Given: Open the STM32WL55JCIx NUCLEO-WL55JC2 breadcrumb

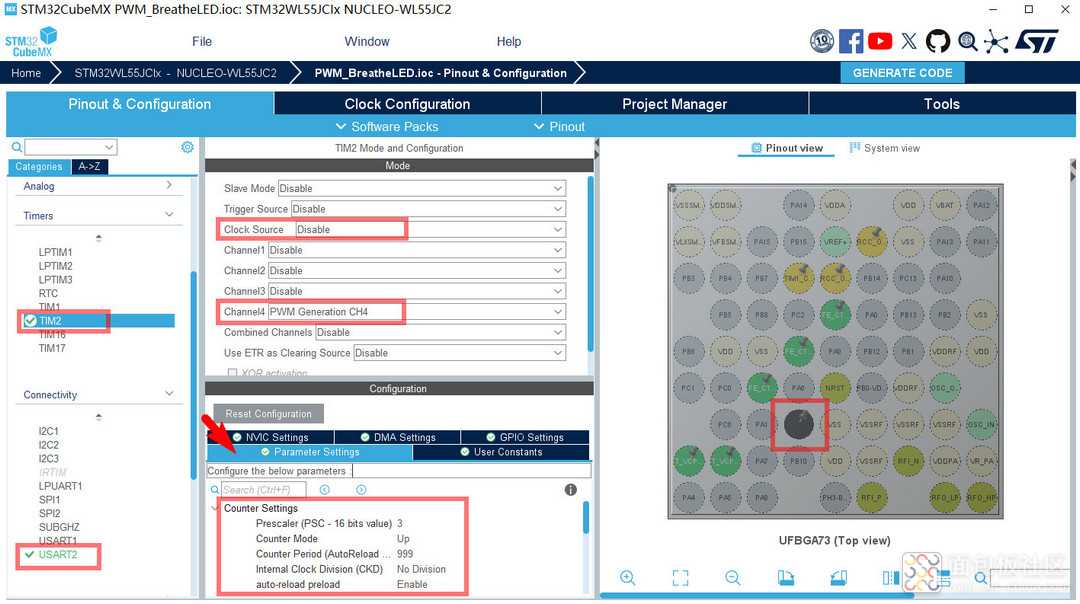Looking at the screenshot, I should point(176,73).
